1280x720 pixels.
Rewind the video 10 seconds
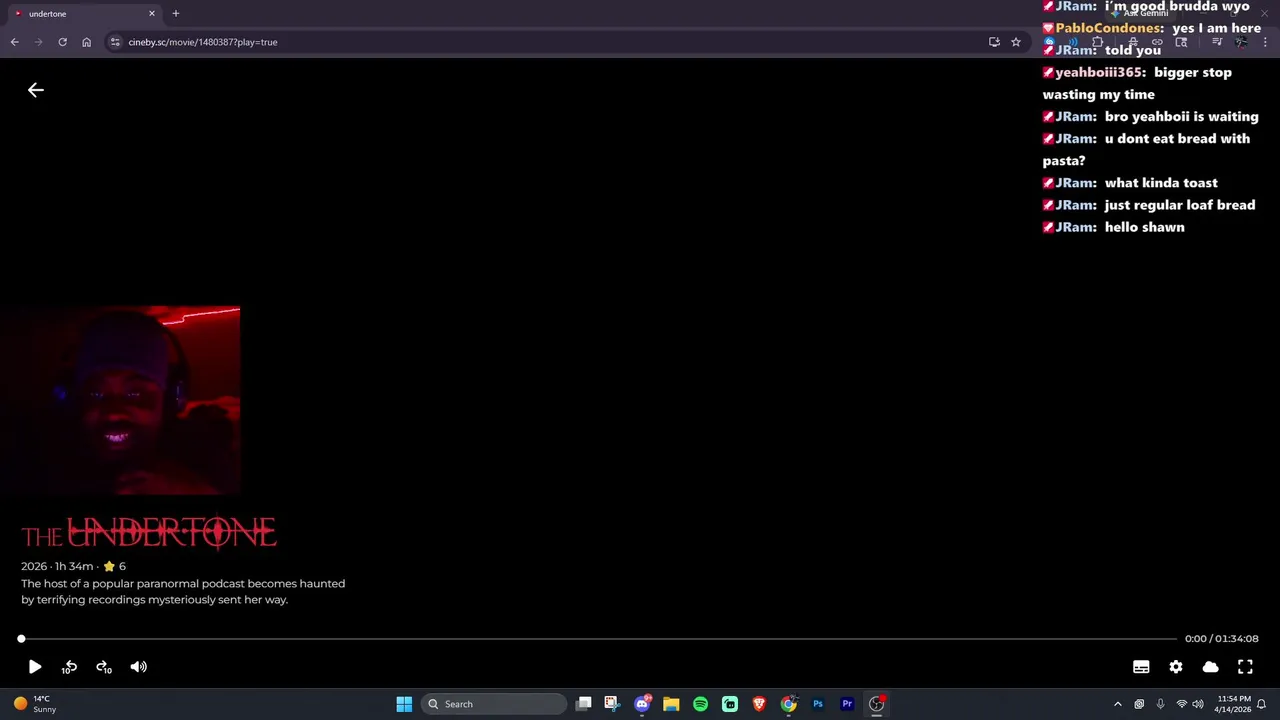(69, 667)
